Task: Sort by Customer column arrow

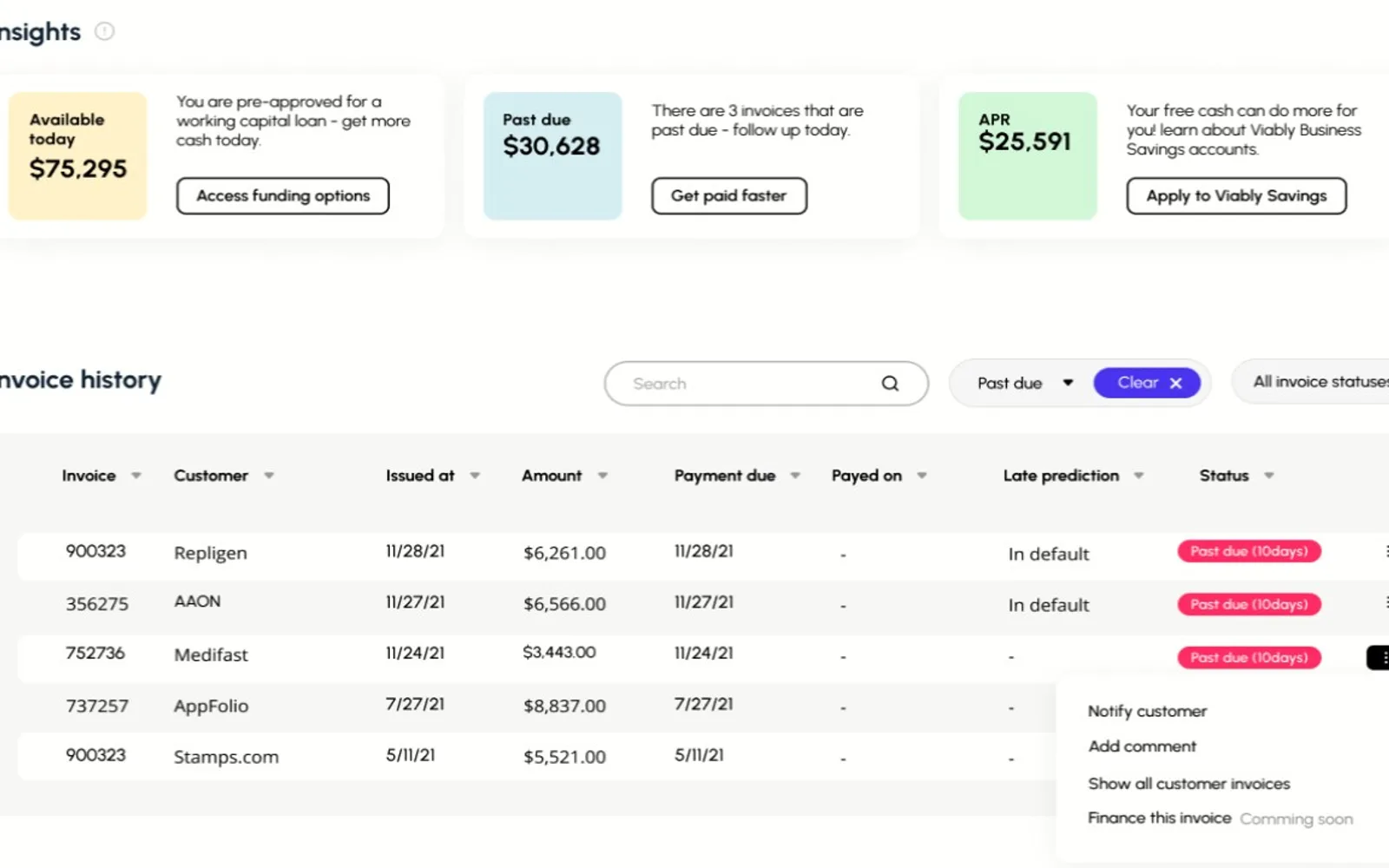Action: tap(269, 476)
